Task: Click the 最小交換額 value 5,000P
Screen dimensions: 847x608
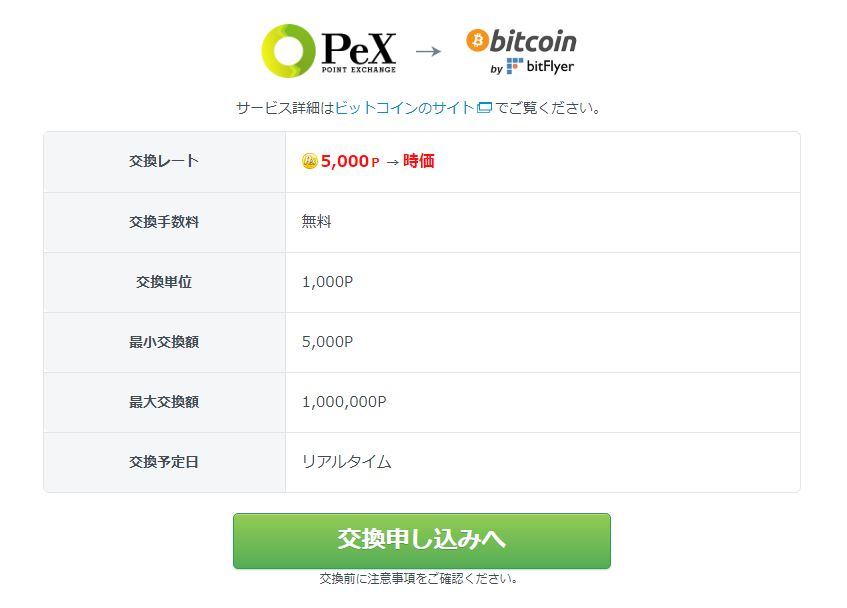Action: pyautogui.click(x=327, y=342)
